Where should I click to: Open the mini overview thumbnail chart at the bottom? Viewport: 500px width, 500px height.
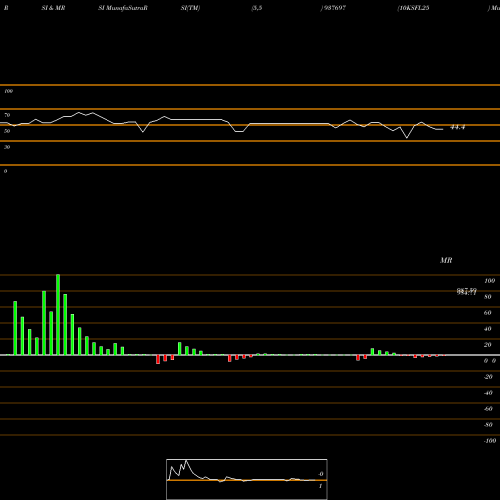[247, 479]
